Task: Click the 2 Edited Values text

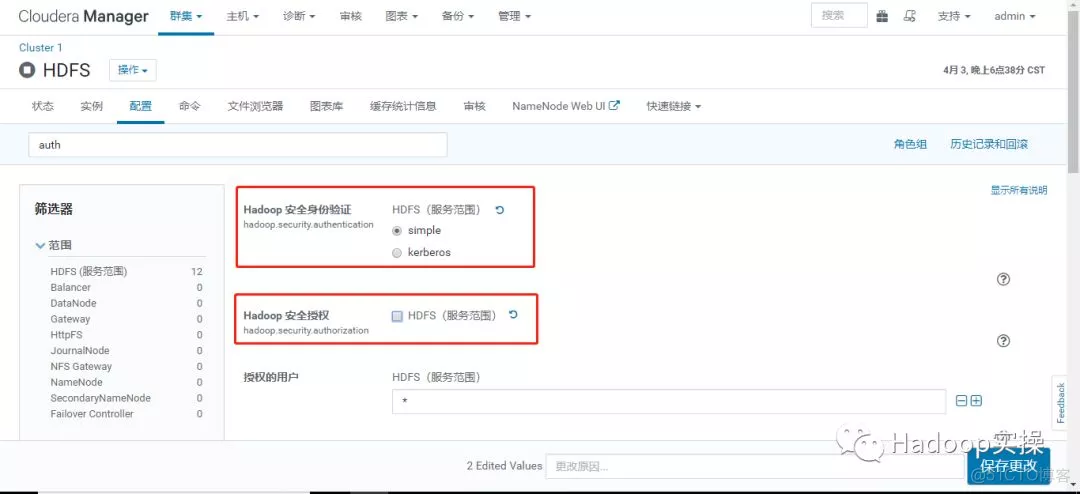Action: click(504, 466)
